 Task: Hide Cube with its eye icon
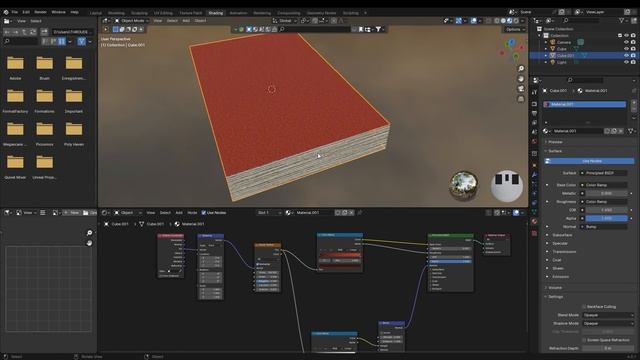coord(626,49)
